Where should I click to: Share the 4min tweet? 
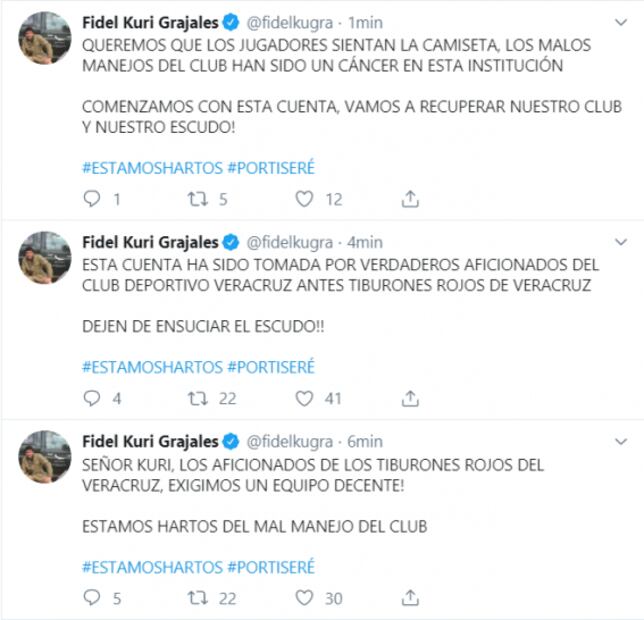410,399
